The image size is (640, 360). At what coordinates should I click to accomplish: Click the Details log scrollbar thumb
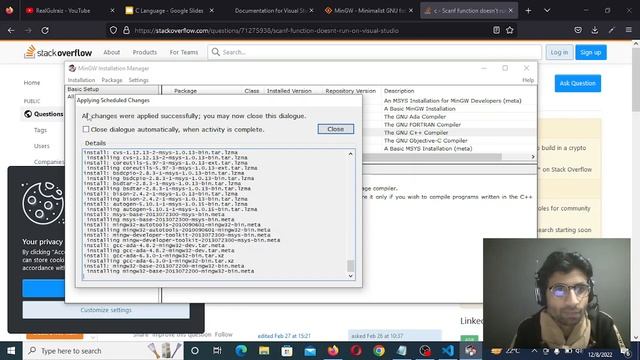tap(350, 266)
